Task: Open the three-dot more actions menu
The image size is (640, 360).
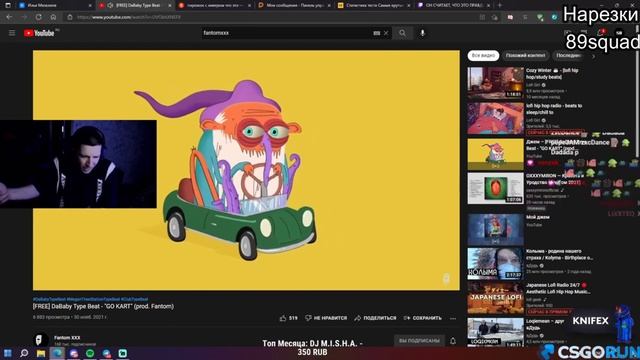Action: (453, 318)
